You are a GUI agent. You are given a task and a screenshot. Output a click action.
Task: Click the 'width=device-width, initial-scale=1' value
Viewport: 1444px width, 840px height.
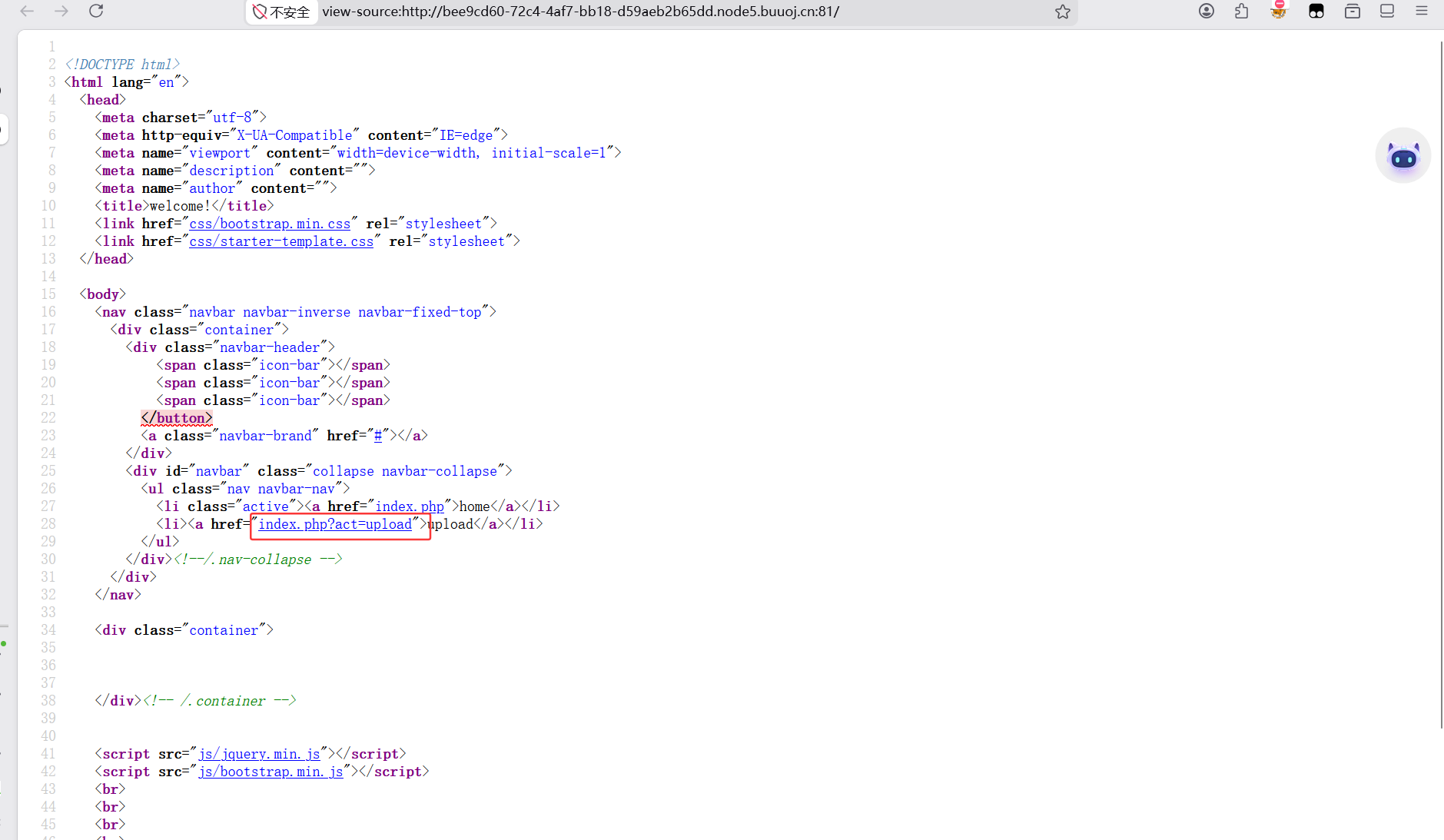[x=471, y=153]
